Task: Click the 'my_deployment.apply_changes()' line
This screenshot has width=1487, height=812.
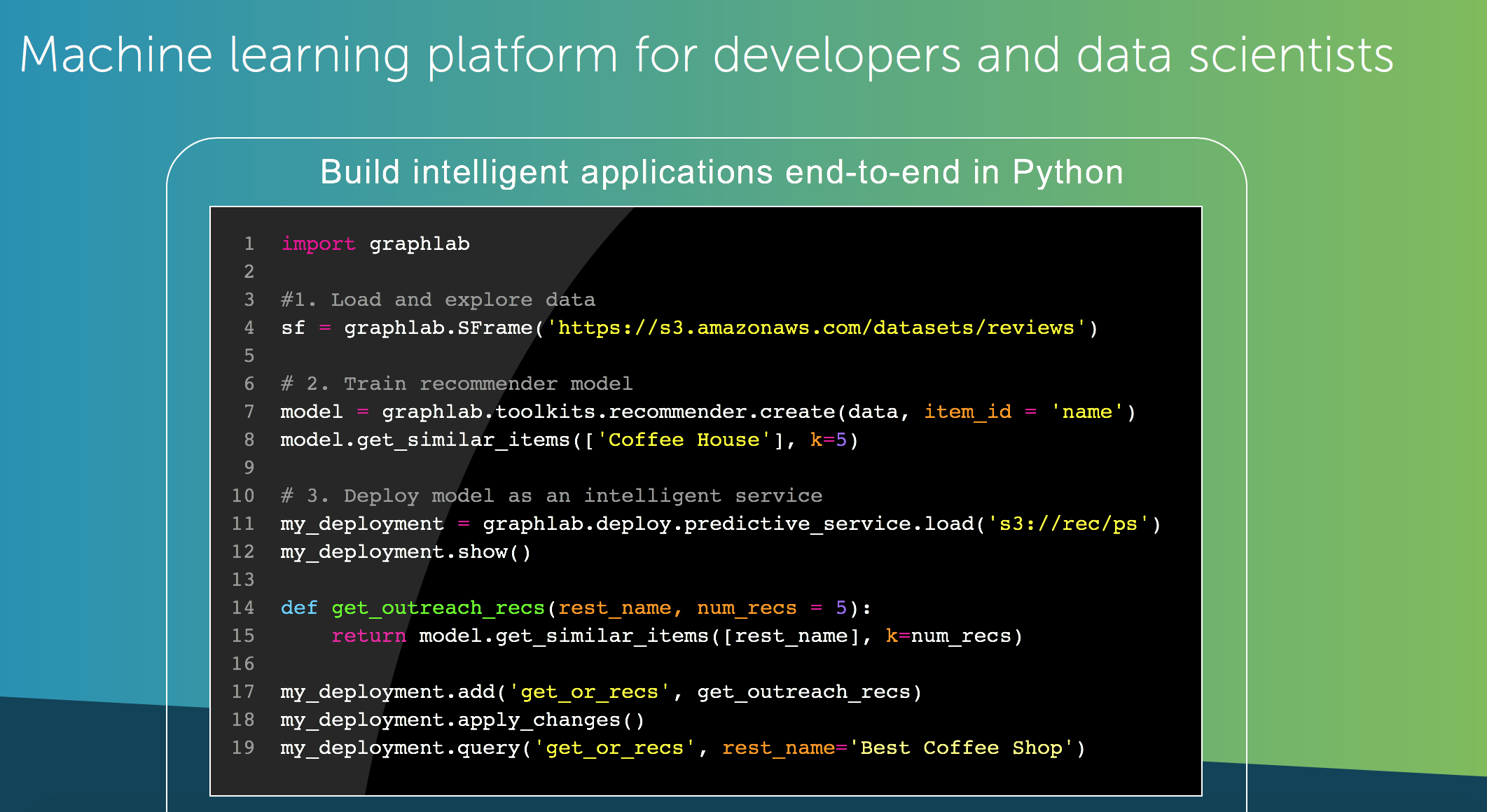Action: click(x=462, y=720)
